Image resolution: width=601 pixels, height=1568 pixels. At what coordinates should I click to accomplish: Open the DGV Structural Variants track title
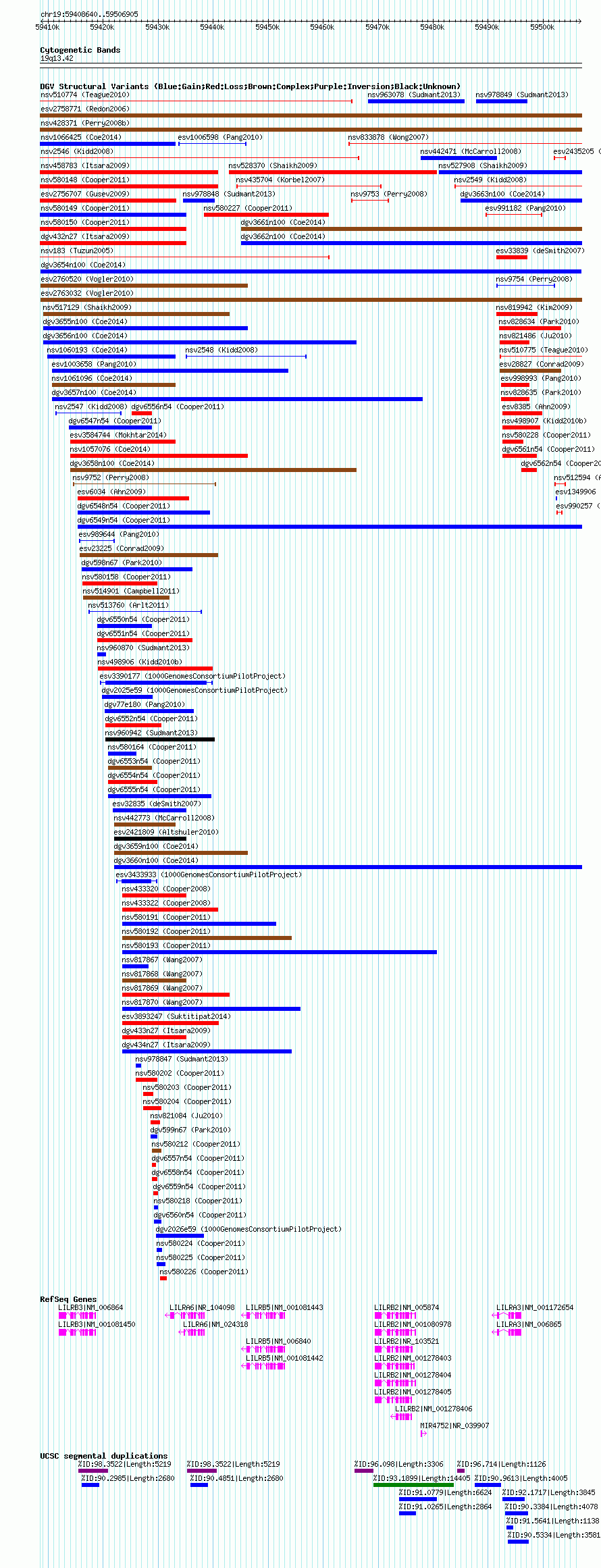(251, 86)
